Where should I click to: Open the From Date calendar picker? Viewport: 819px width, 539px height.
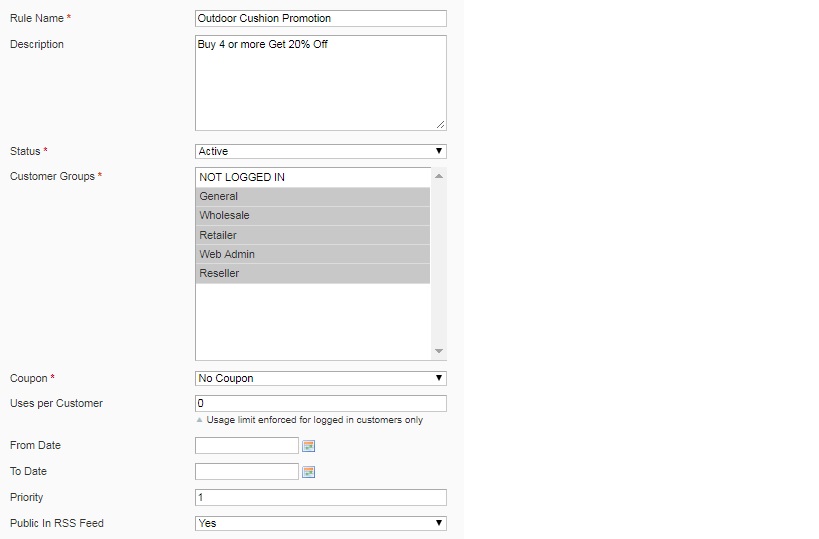[309, 446]
